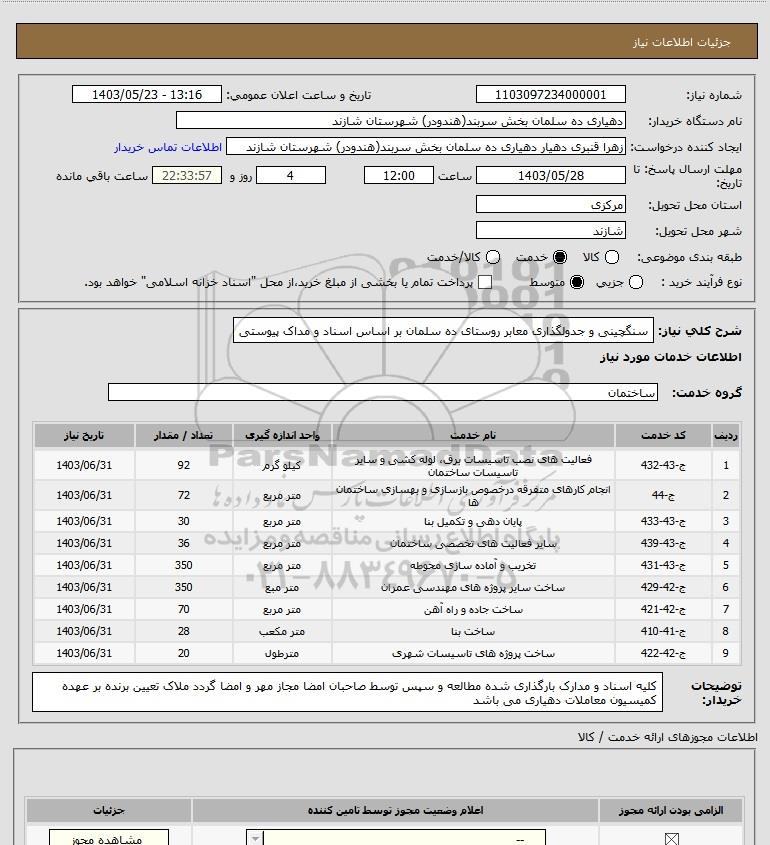Click the استان محل تحویل field مرکزی
Image resolution: width=770 pixels, height=845 pixels.
pos(551,204)
